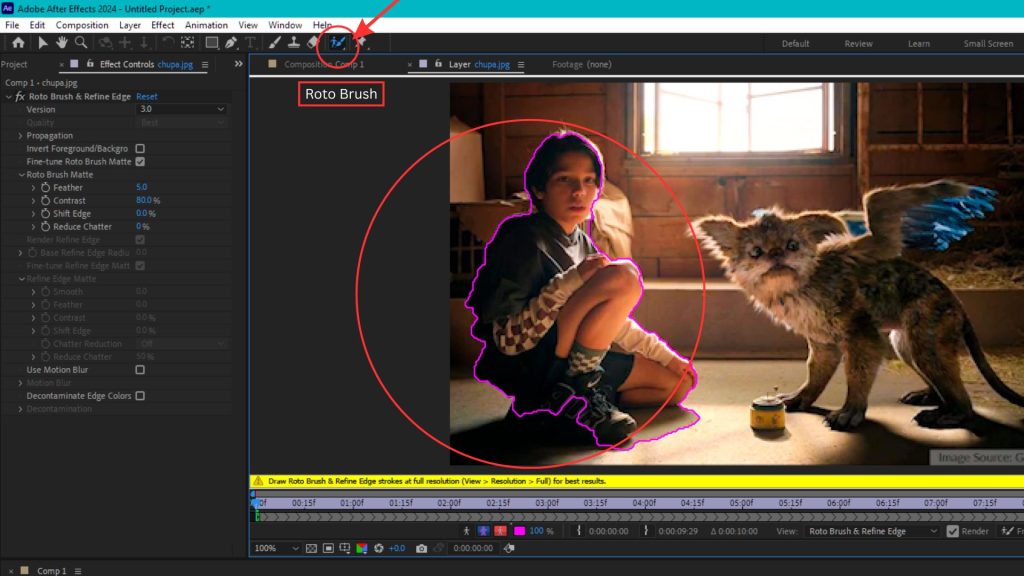Open the 100% magnification dropdown
Screen dimensions: 1024x576
276,549
